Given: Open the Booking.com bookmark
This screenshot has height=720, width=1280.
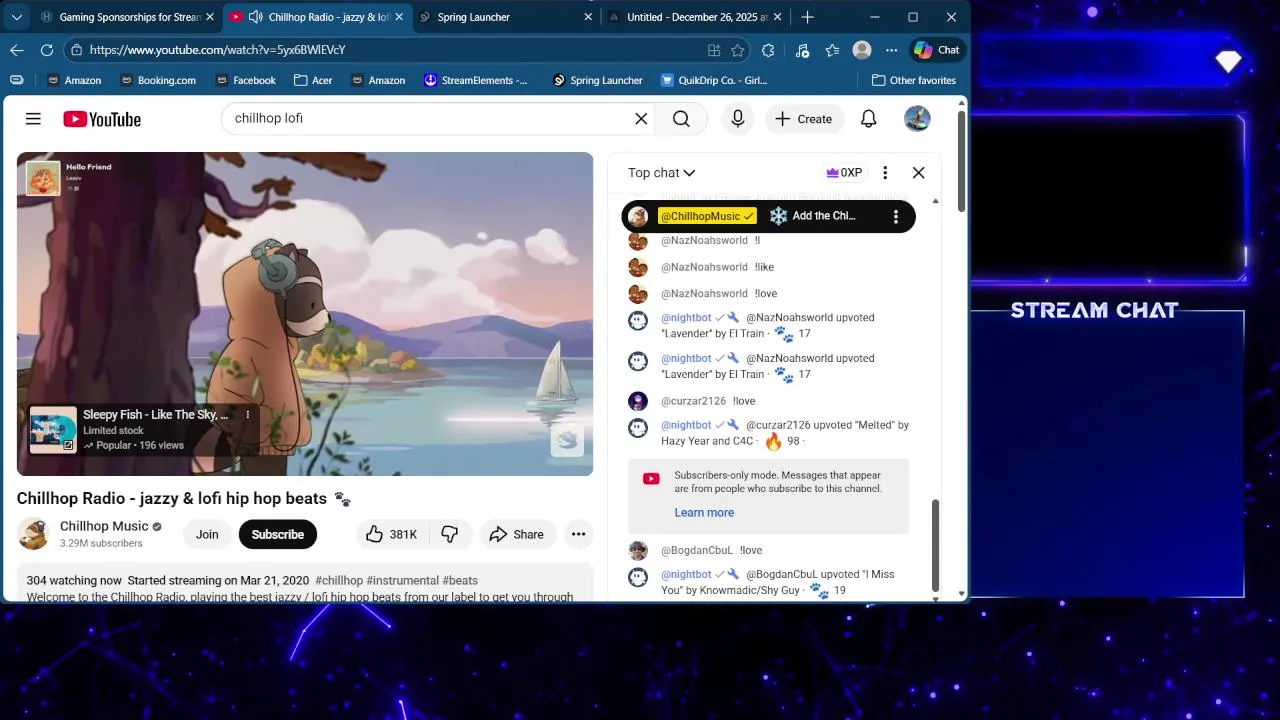Looking at the screenshot, I should tap(157, 80).
